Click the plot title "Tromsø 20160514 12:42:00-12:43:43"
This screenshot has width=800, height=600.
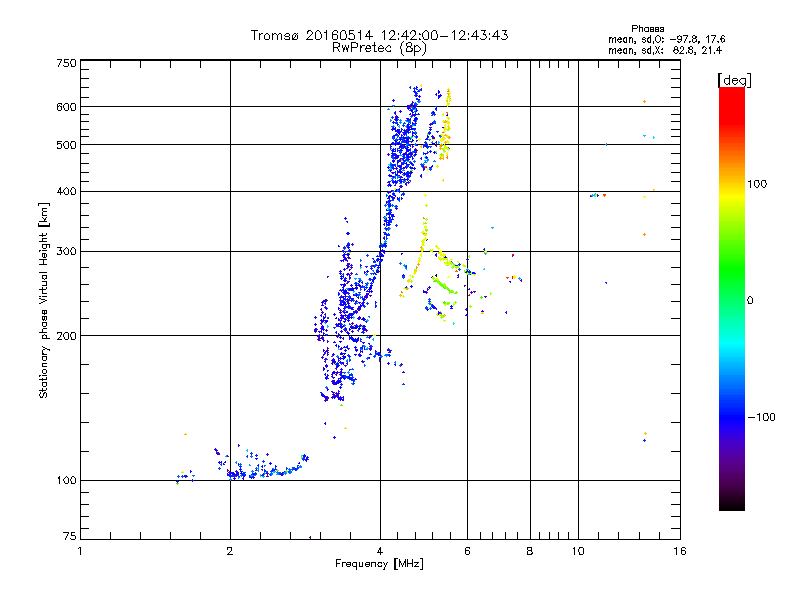point(379,35)
